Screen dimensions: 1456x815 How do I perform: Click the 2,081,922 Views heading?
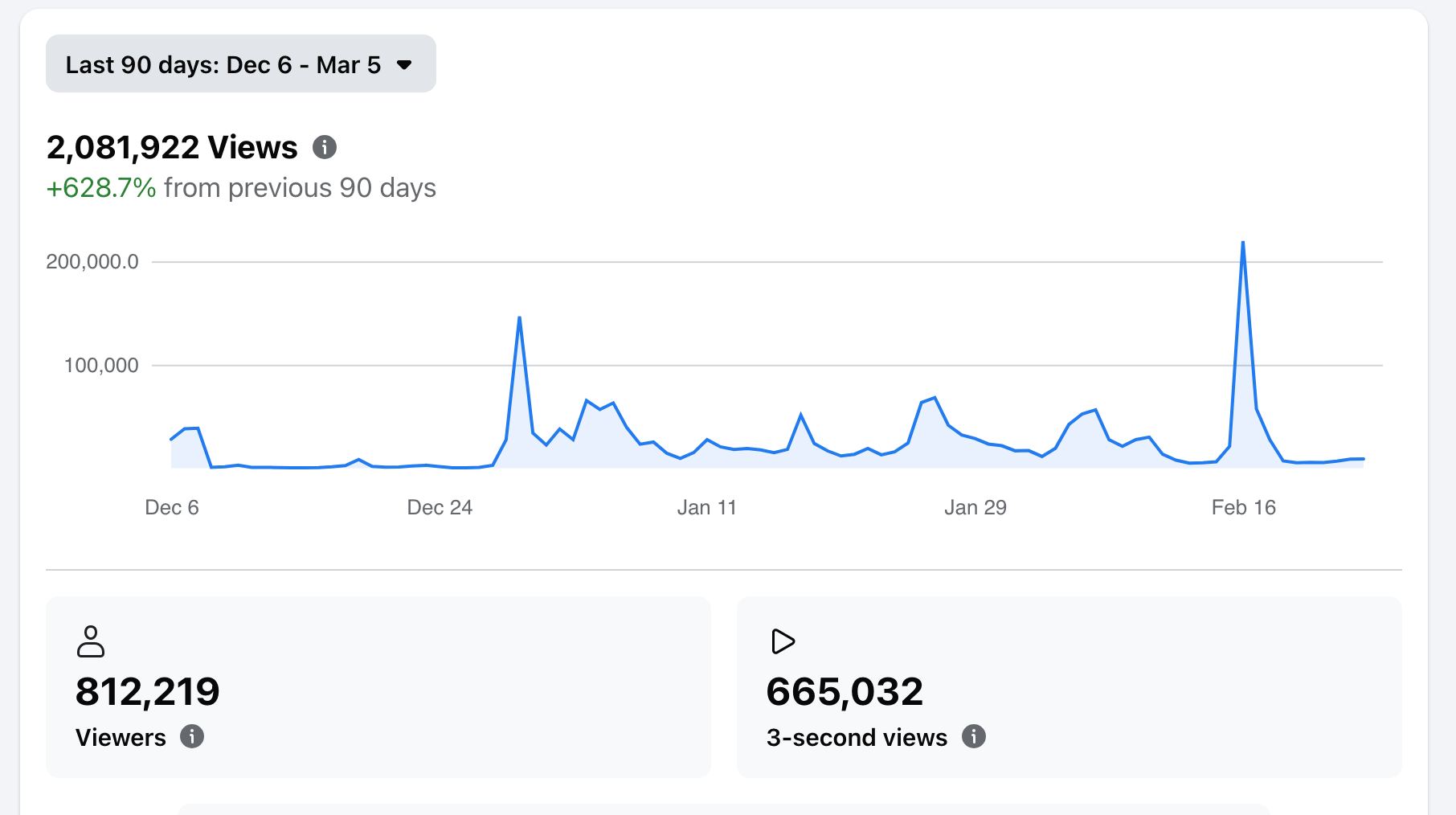[x=172, y=147]
